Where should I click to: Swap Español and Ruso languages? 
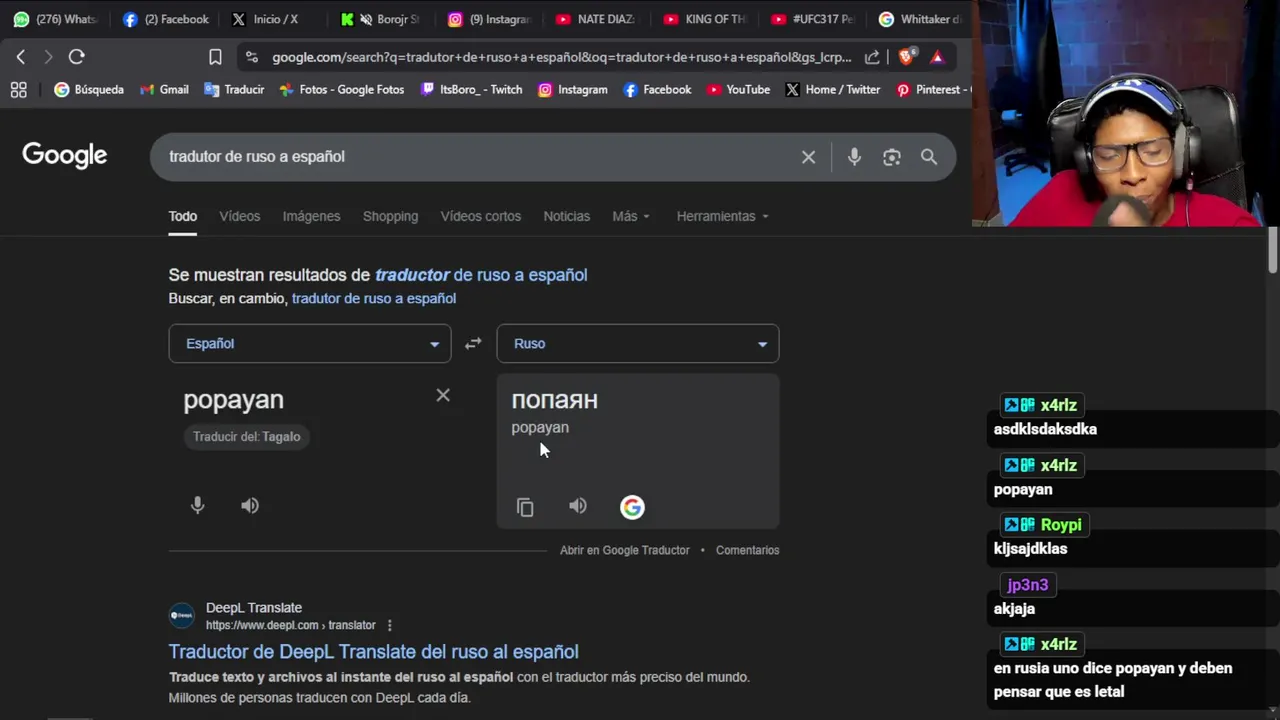tap(473, 343)
